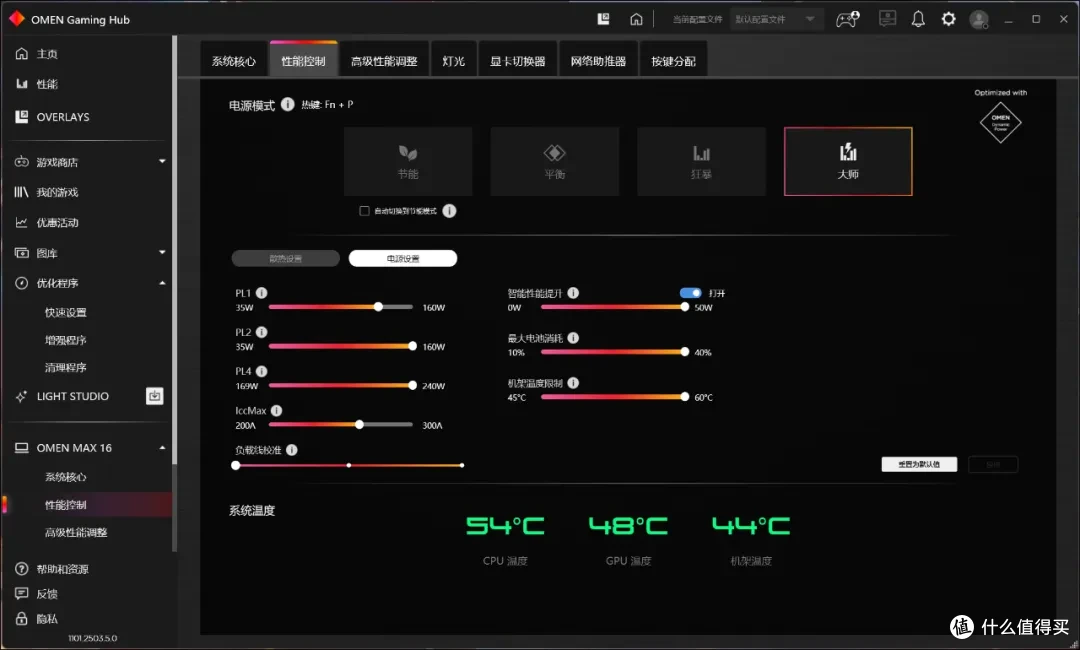Show info for PL4

coord(262,371)
